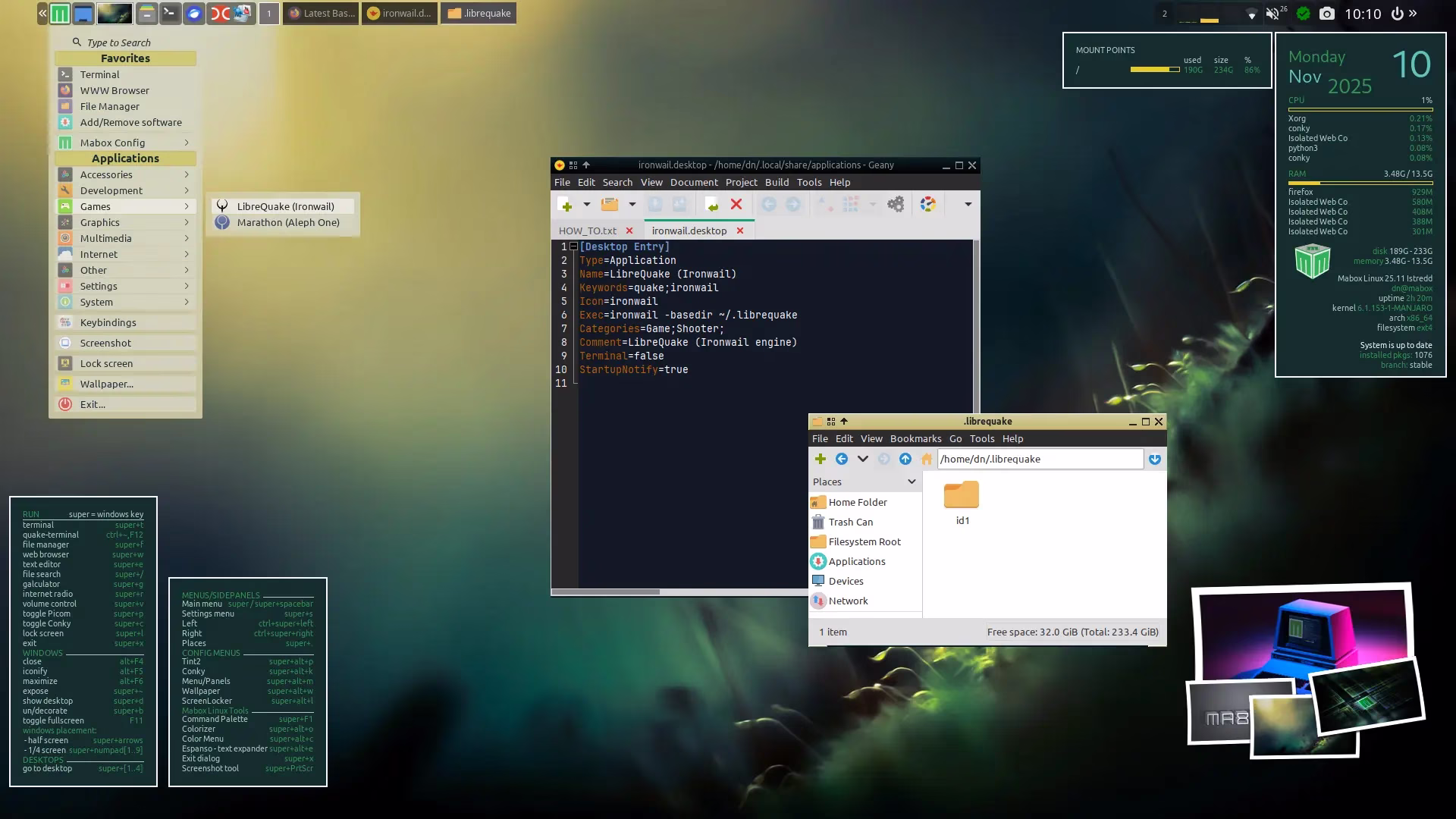Viewport: 1456px width, 819px height.
Task: Collapse the Desktop Entry fold marker
Action: (x=574, y=246)
